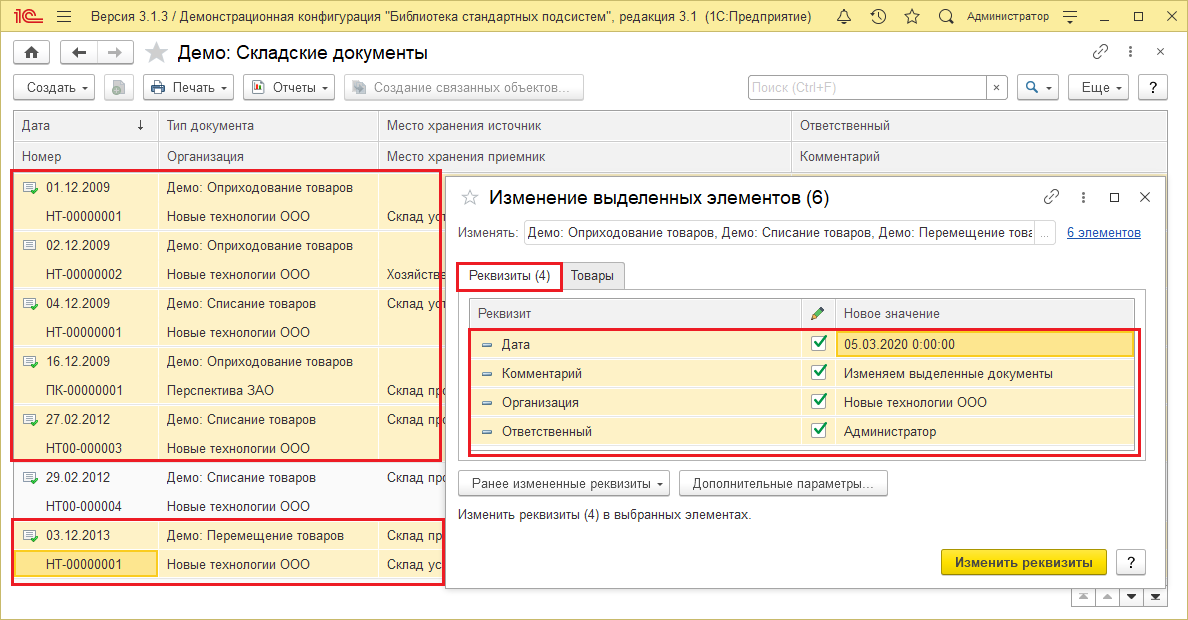1188x620 pixels.
Task: Open Ранее измененные реквизиты dropdown
Action: [x=564, y=484]
